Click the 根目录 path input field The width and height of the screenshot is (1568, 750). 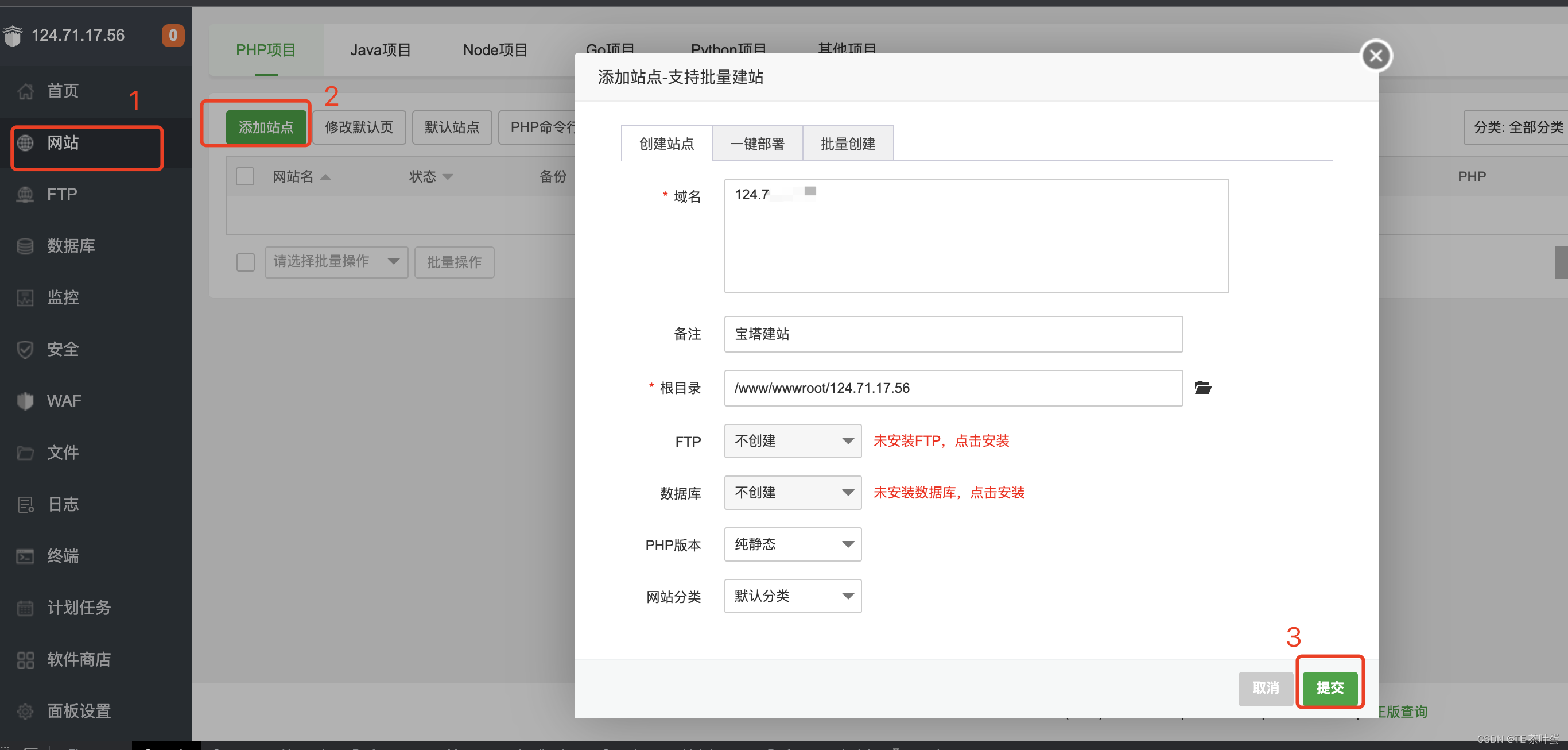pyautogui.click(x=953, y=388)
